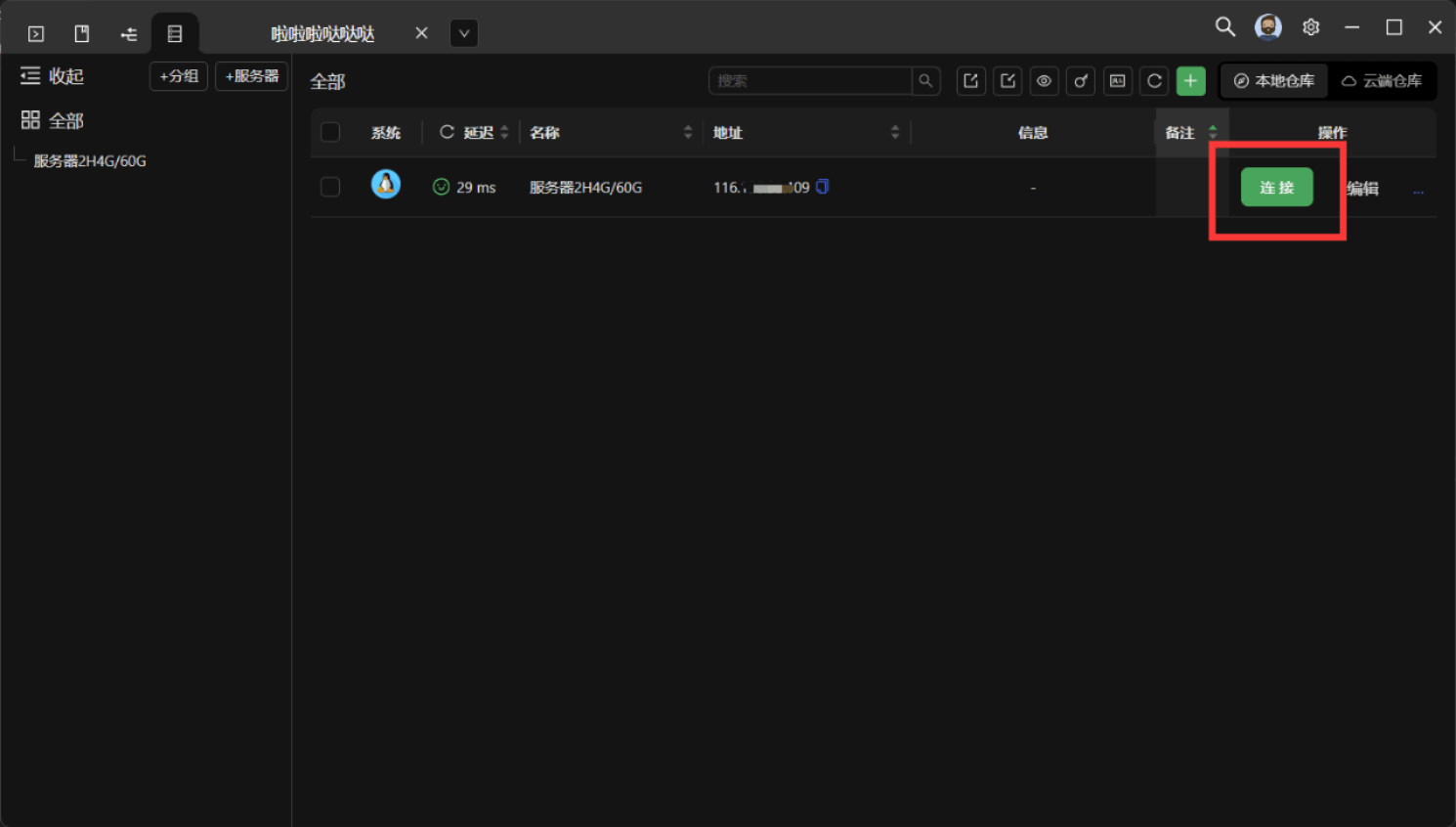Open the port forwarding tab icon
This screenshot has height=827, width=1456.
pyautogui.click(x=129, y=34)
